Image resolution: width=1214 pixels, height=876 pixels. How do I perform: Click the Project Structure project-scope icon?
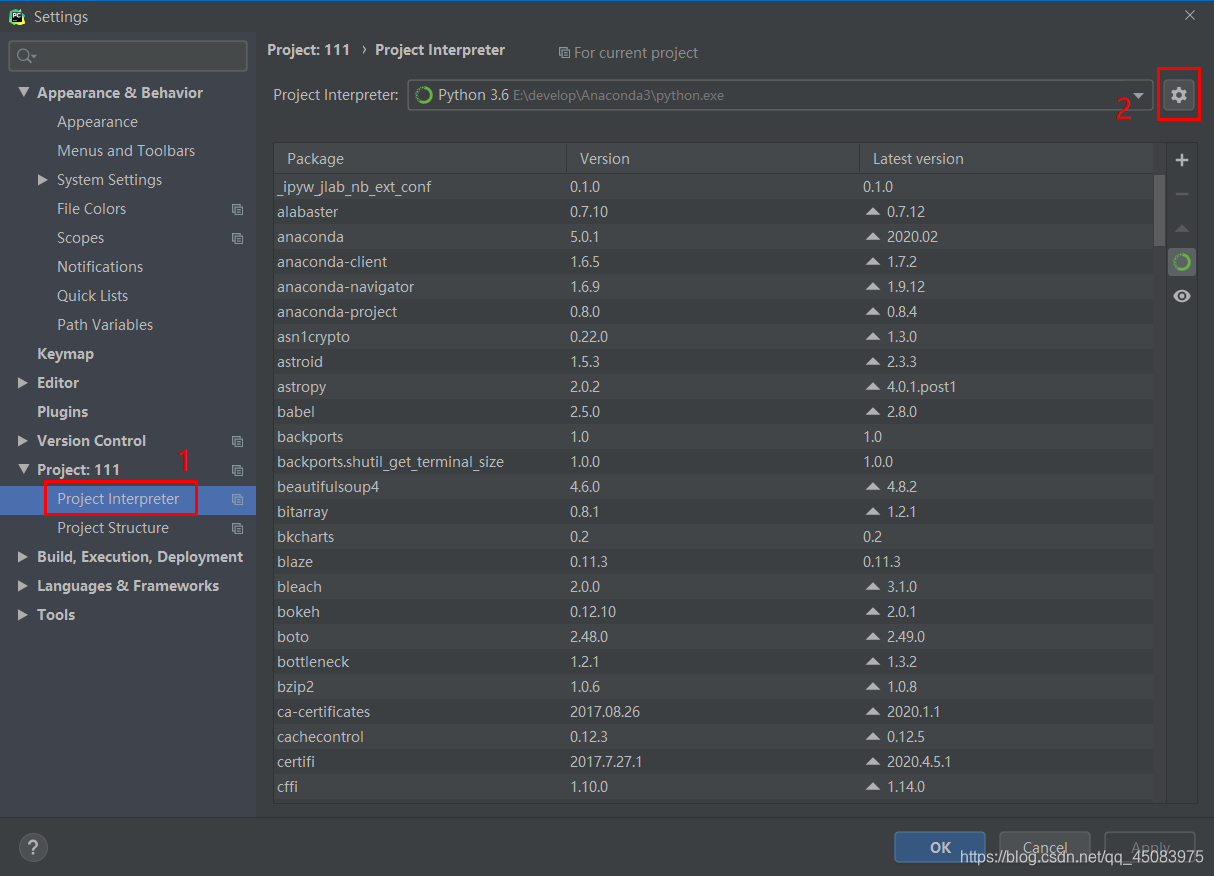pos(237,528)
